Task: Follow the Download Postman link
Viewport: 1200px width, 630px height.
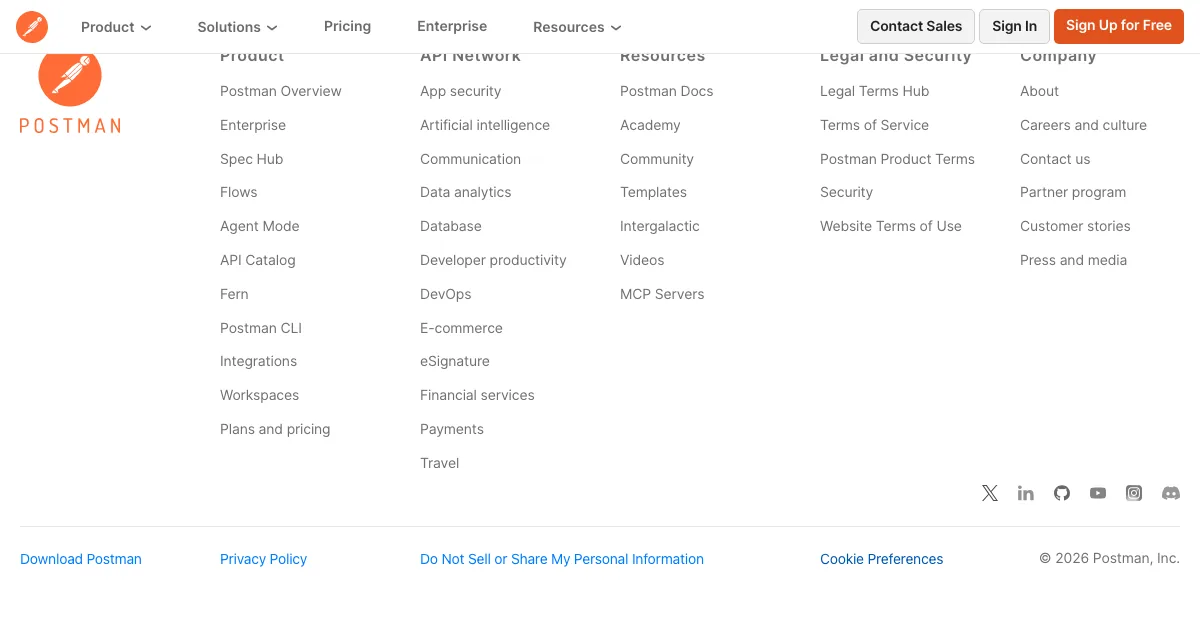Action: coord(81,559)
